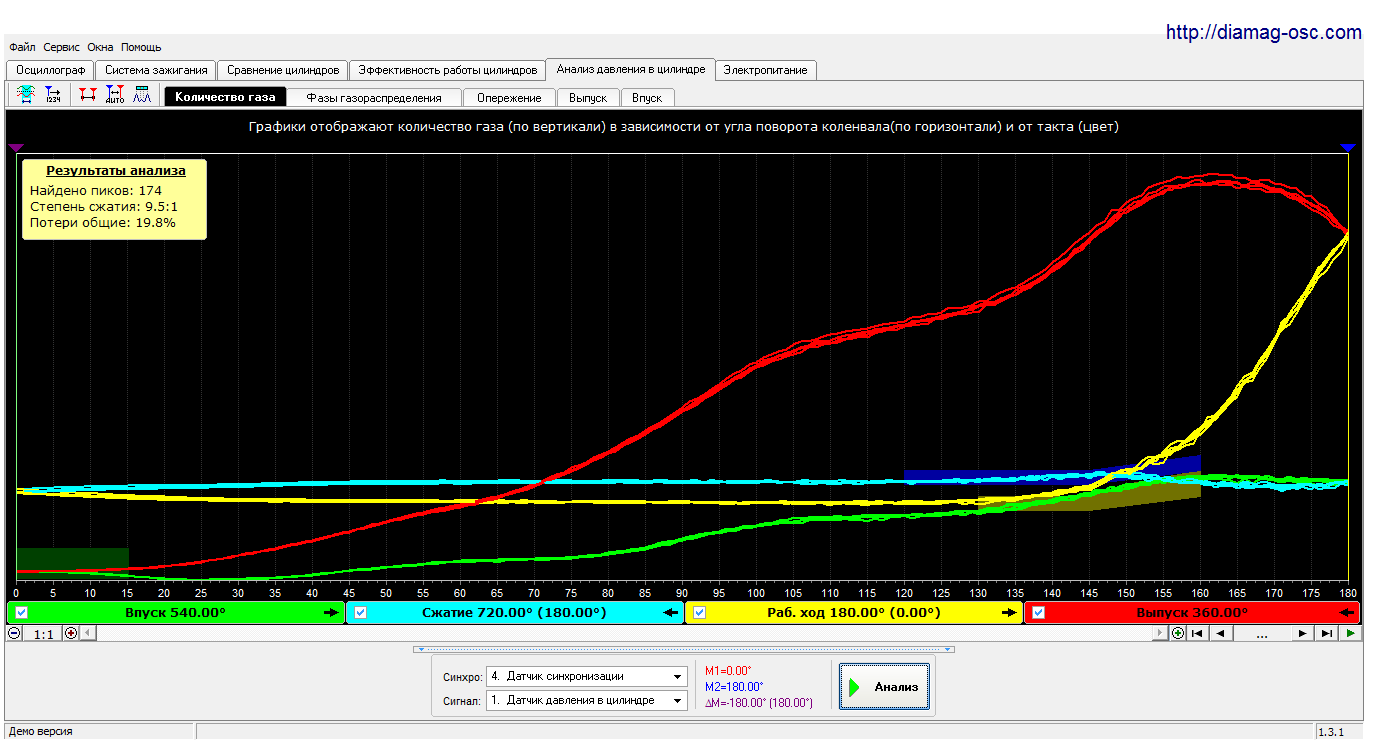The width and height of the screenshot is (1376, 744).
Task: Select the Количество газа sub-tab
Action: click(225, 97)
